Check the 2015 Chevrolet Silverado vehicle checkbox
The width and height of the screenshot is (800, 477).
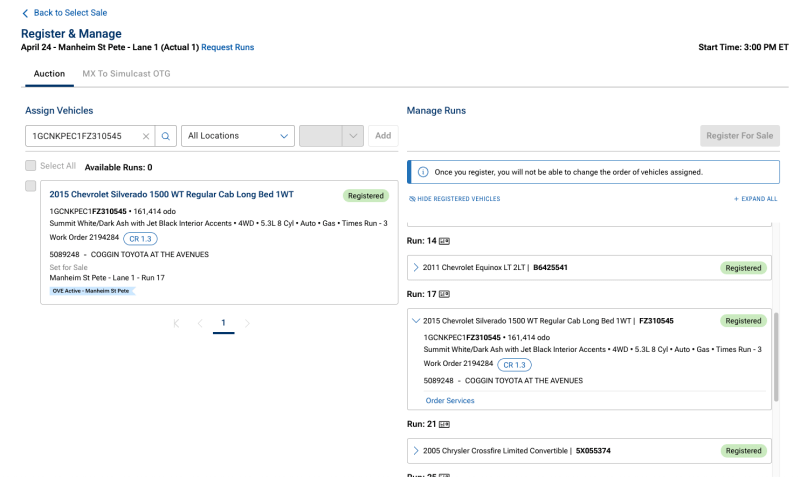coord(31,186)
